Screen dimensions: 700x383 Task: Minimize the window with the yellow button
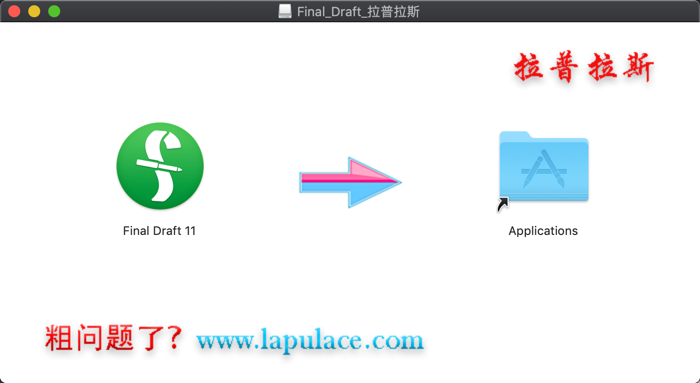(x=34, y=11)
